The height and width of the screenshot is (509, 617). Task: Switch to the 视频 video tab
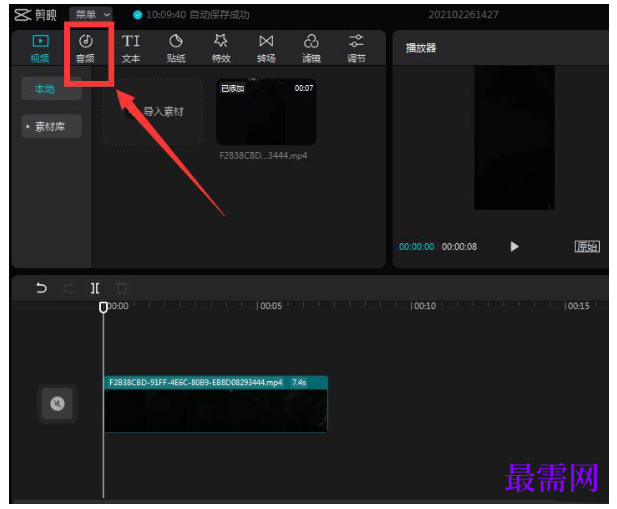pyautogui.click(x=40, y=49)
